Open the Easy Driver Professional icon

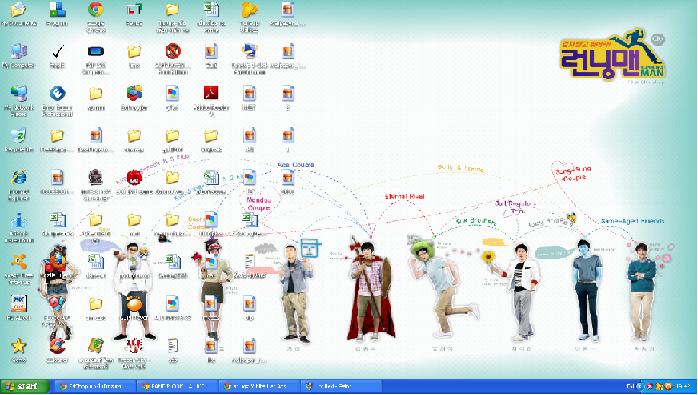pyautogui.click(x=57, y=94)
